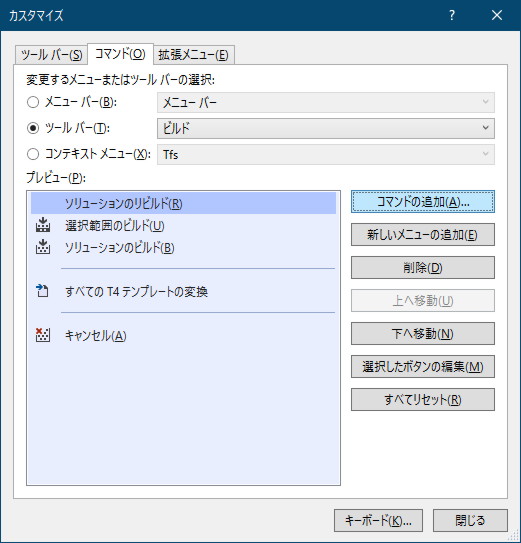Click the コマンドの追加 button
Image resolution: width=521 pixels, height=543 pixels.
pos(423,202)
